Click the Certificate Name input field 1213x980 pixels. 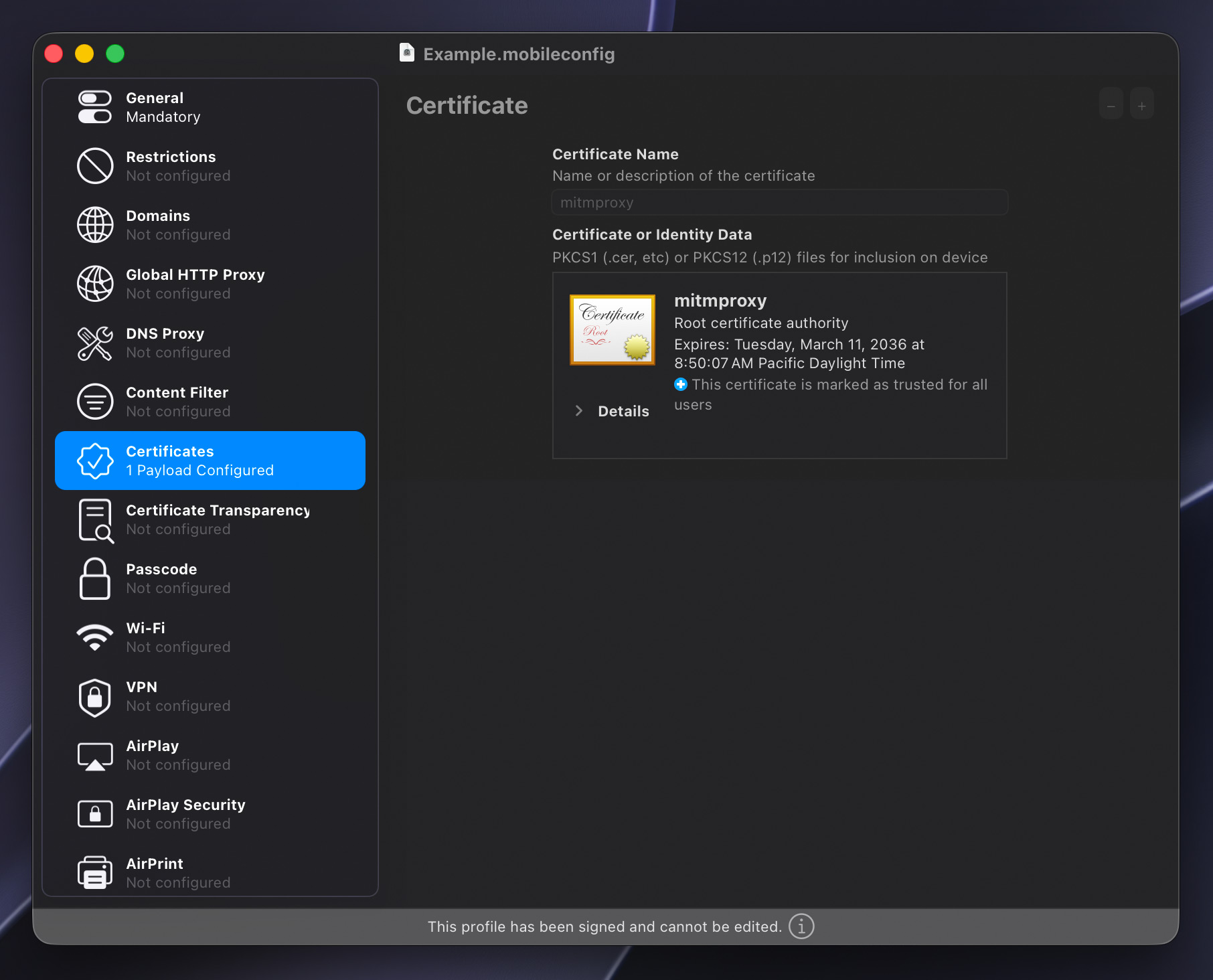(780, 202)
